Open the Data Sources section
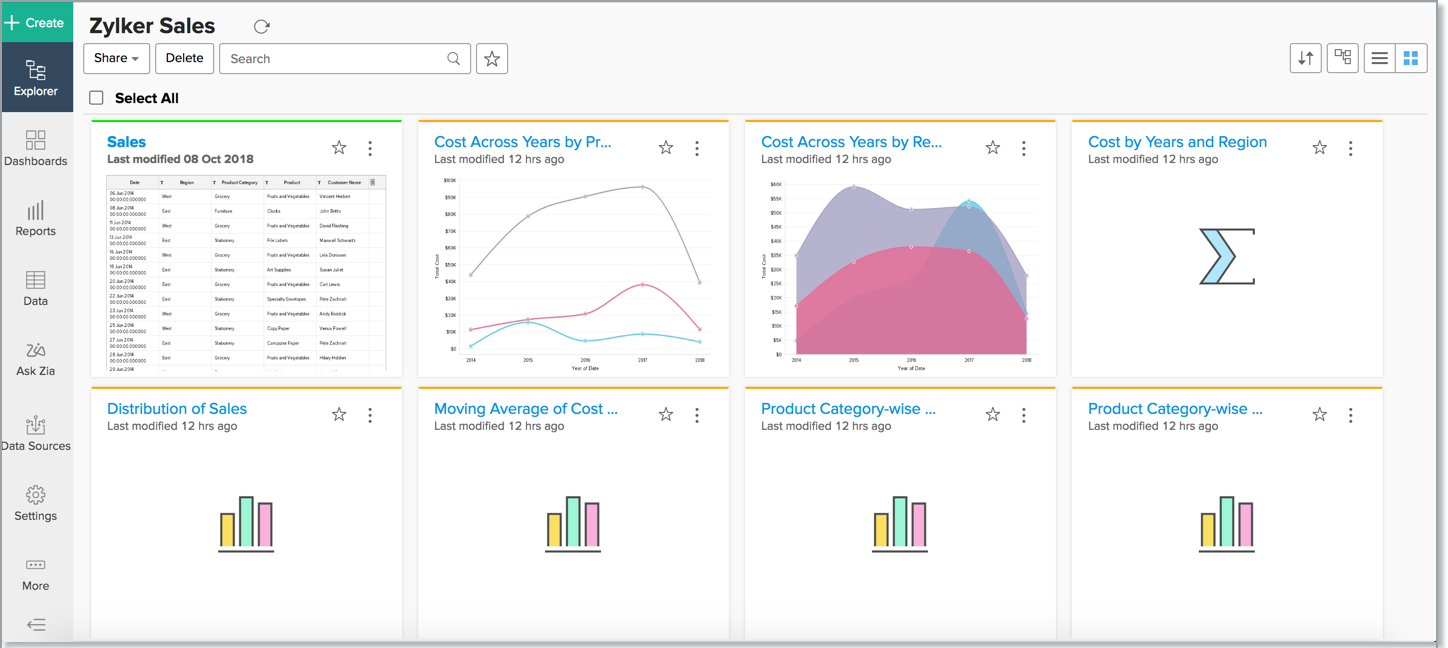 (36, 434)
